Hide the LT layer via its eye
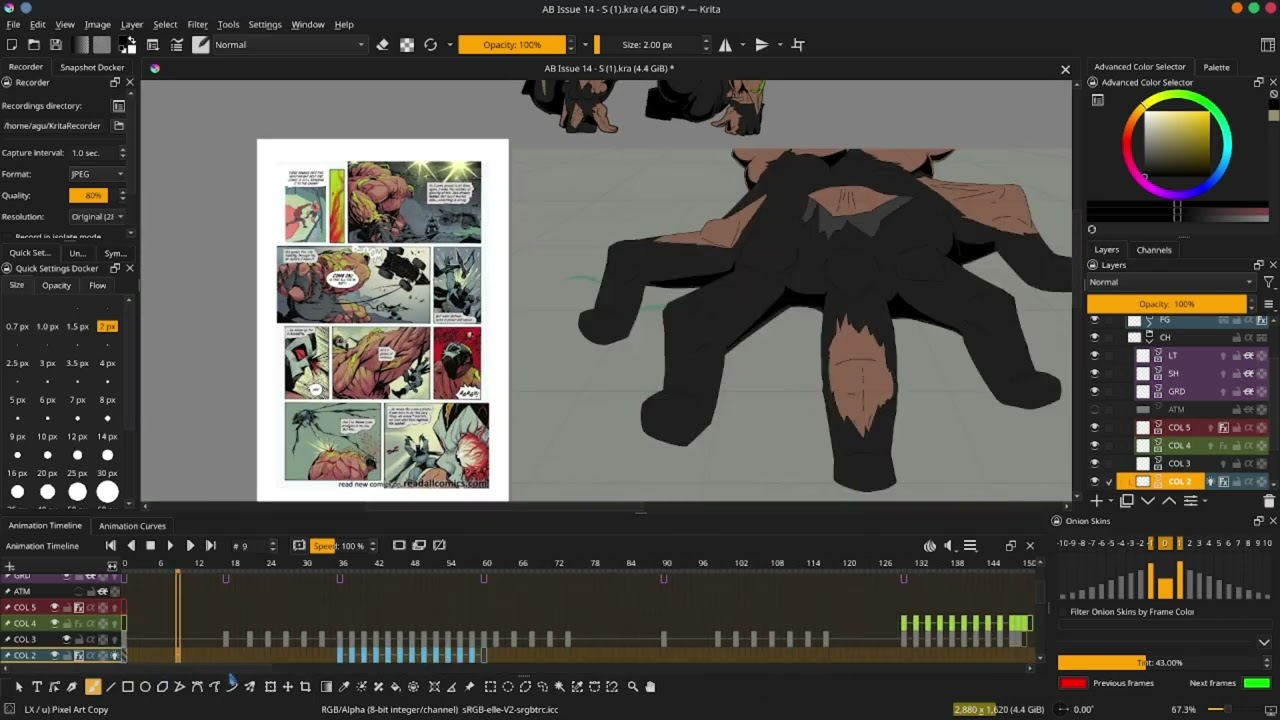Screen dimensions: 1280x720 point(1094,355)
